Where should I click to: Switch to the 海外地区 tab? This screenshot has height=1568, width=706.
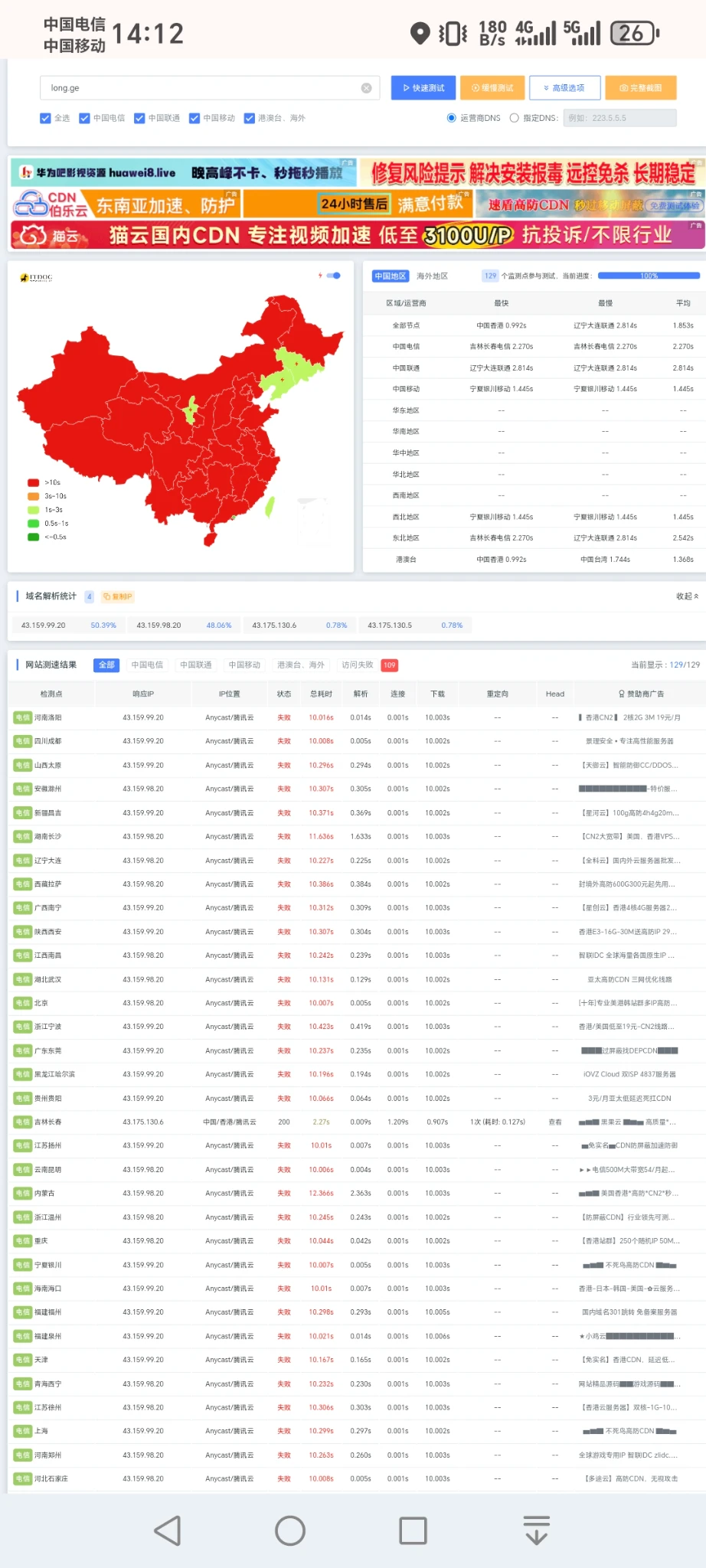pyautogui.click(x=432, y=276)
